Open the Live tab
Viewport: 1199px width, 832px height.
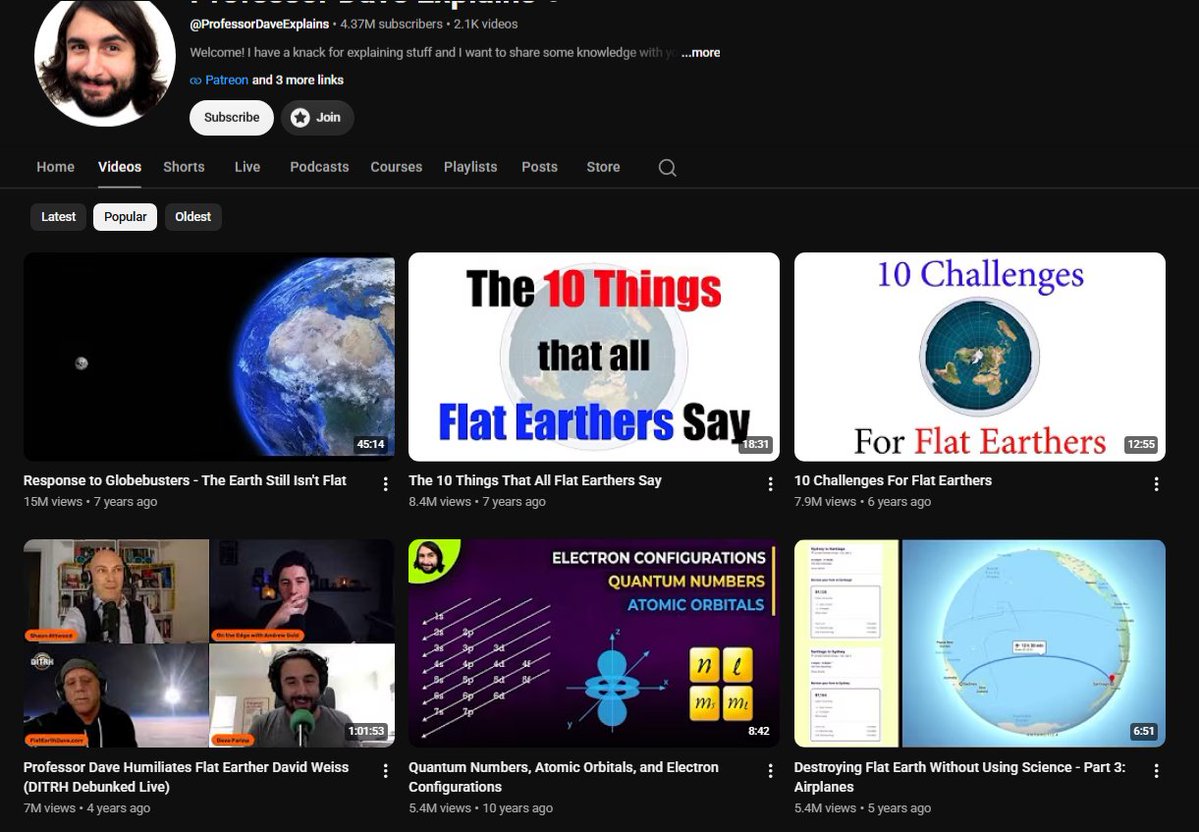(247, 167)
